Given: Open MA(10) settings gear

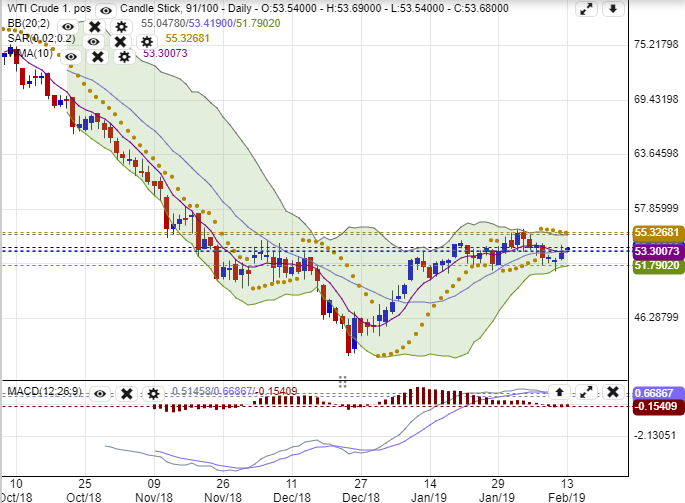Looking at the screenshot, I should [x=124, y=56].
